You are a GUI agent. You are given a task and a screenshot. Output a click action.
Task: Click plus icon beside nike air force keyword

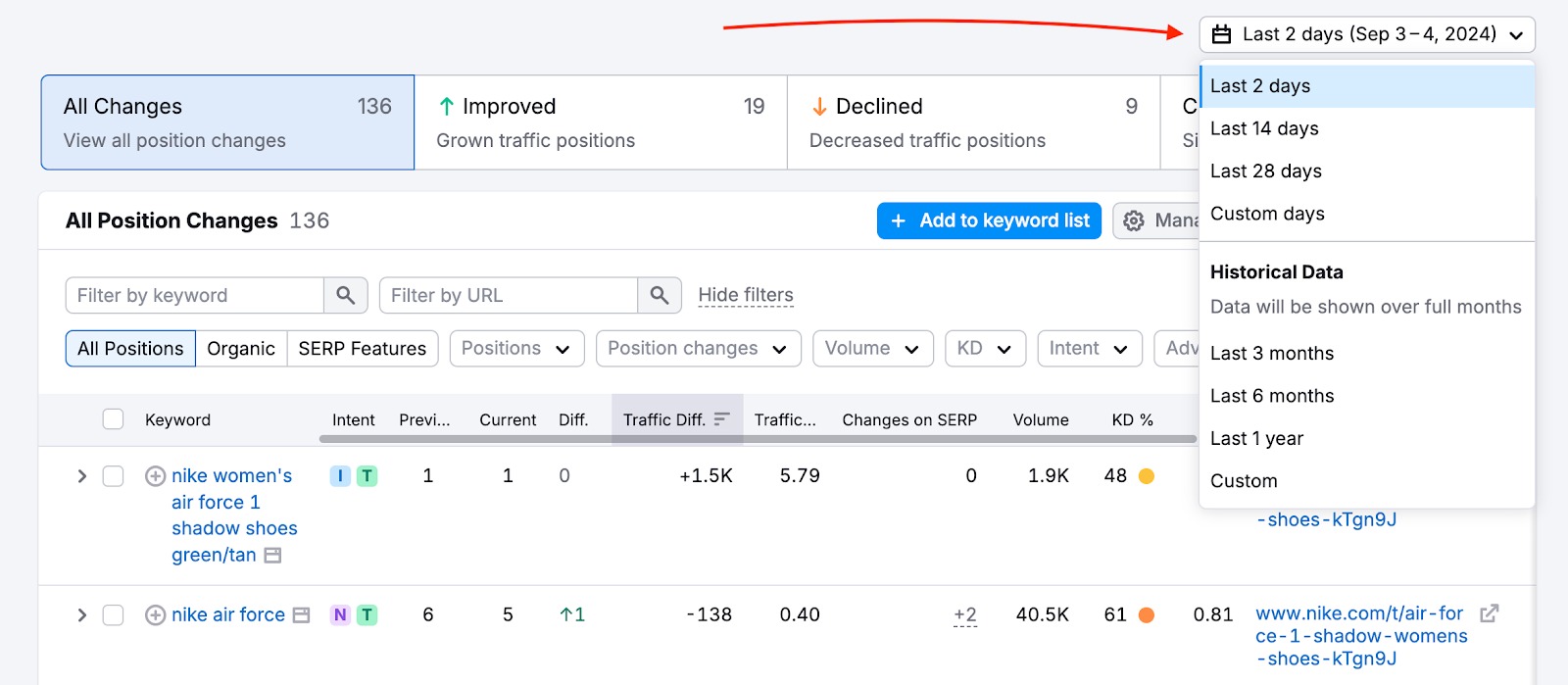(x=155, y=615)
